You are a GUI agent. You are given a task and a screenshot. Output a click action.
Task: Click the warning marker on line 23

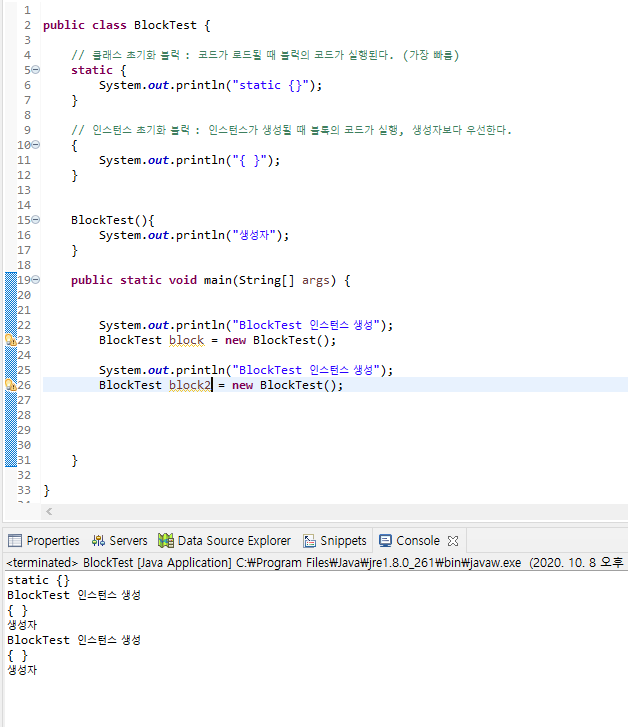coord(11,340)
